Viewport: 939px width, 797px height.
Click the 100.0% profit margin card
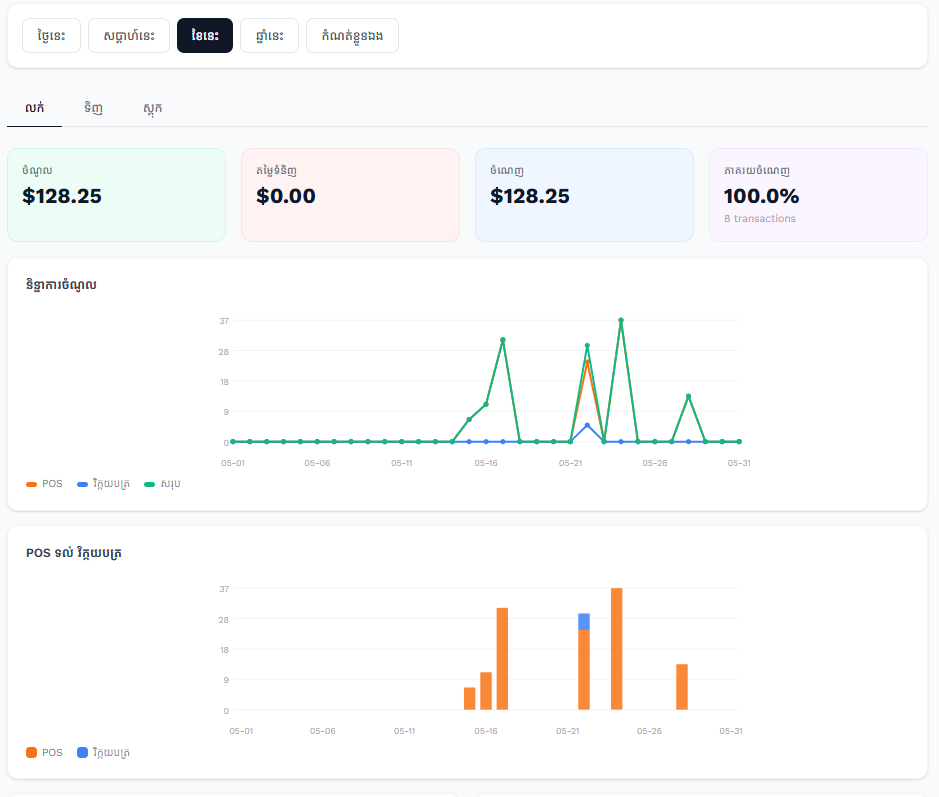[x=818, y=195]
